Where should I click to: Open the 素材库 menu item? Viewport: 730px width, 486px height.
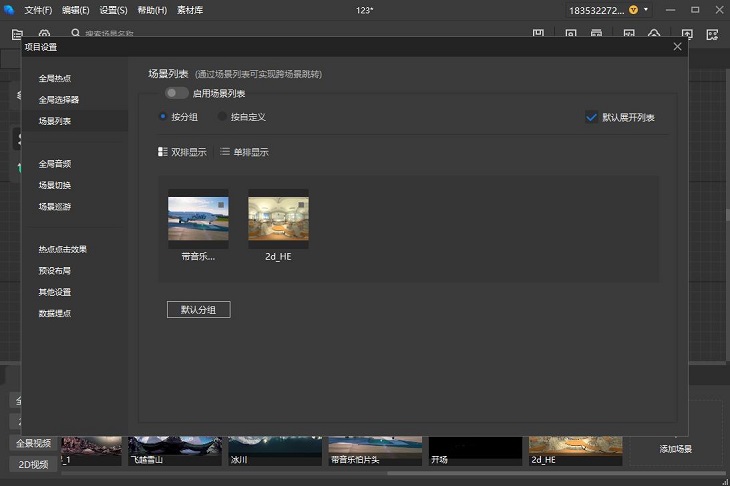190,10
